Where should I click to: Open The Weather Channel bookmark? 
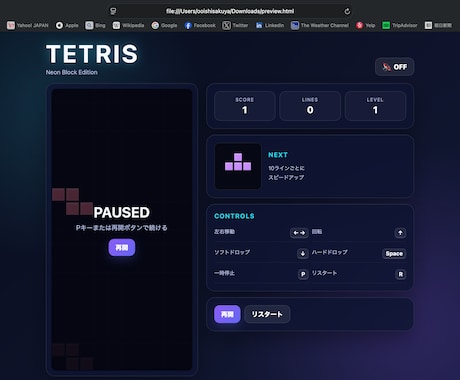[x=320, y=25]
